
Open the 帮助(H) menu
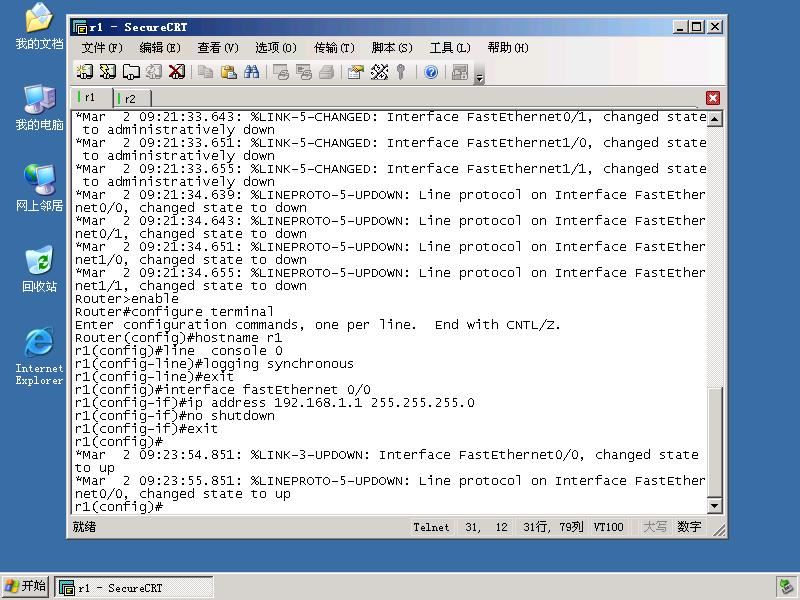(x=508, y=48)
